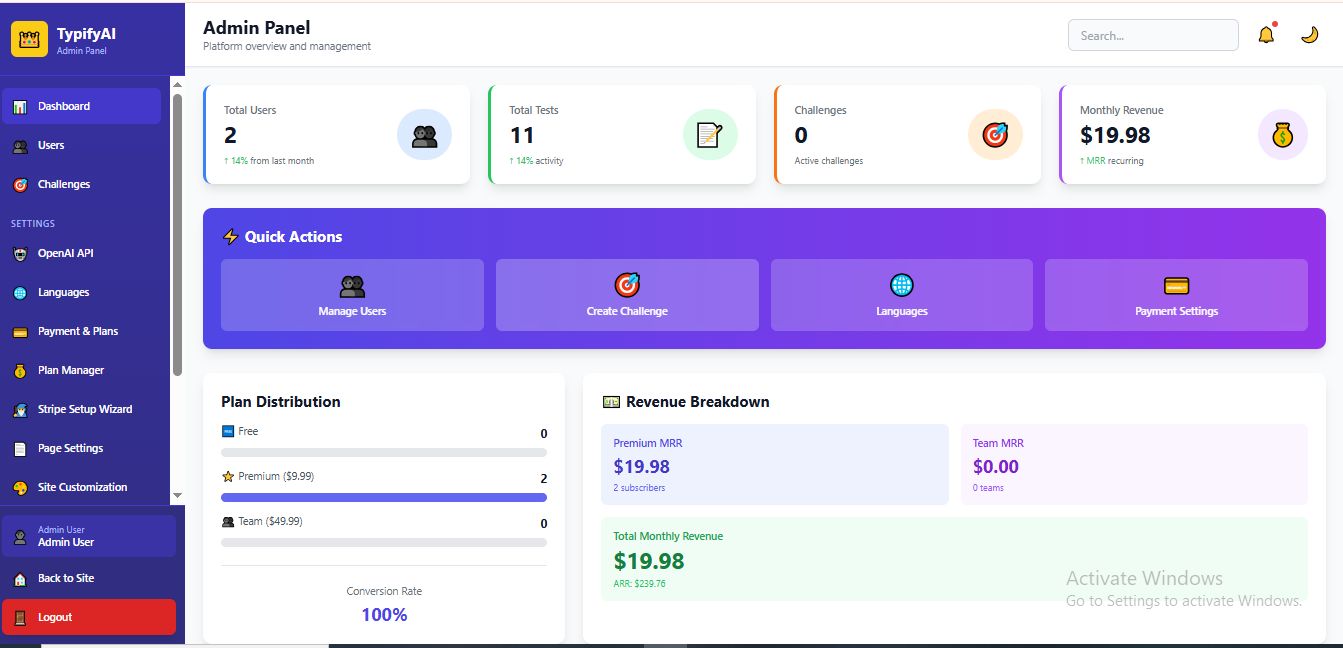Toggle dark mode with moon icon
Screen dimensions: 1343x648
coord(1309,35)
